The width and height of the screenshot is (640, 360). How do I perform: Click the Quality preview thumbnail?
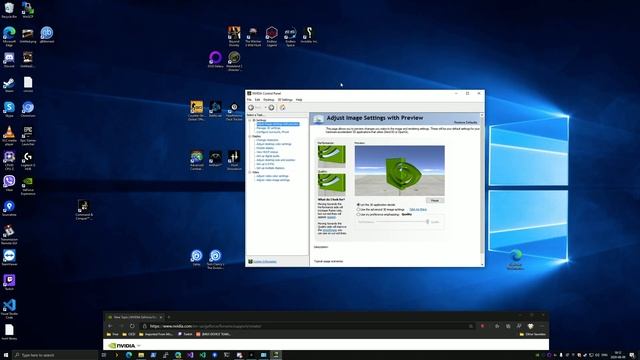[x=331, y=184]
